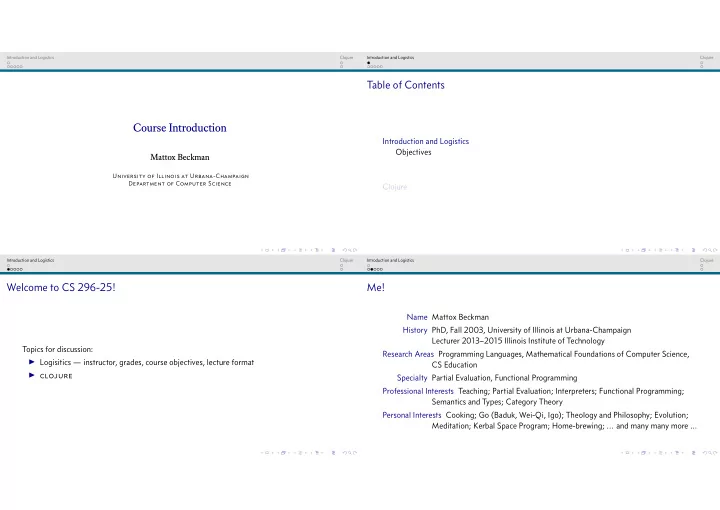The height and width of the screenshot is (510, 720).
Task: Click the 'CLOJURE' bullet item
Action: 56,376
